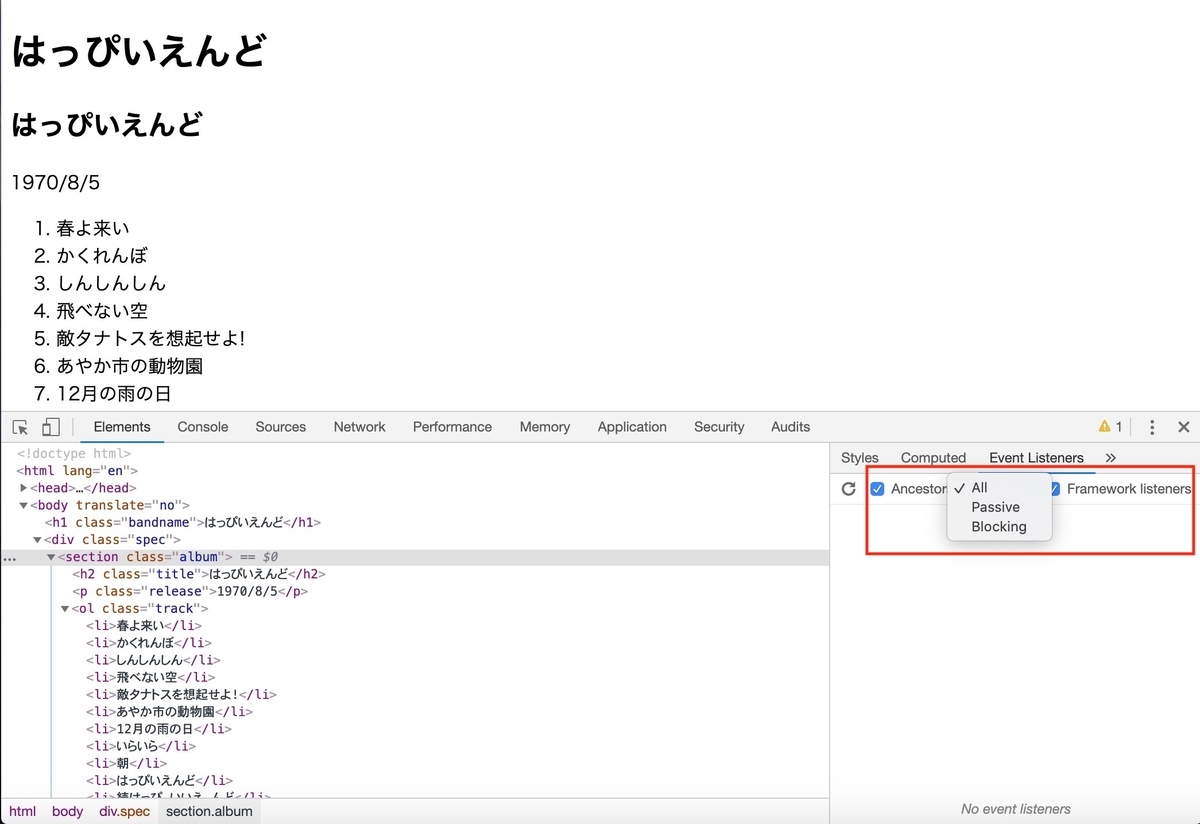This screenshot has height=824, width=1200.
Task: Open the Network tab
Action: click(x=360, y=427)
